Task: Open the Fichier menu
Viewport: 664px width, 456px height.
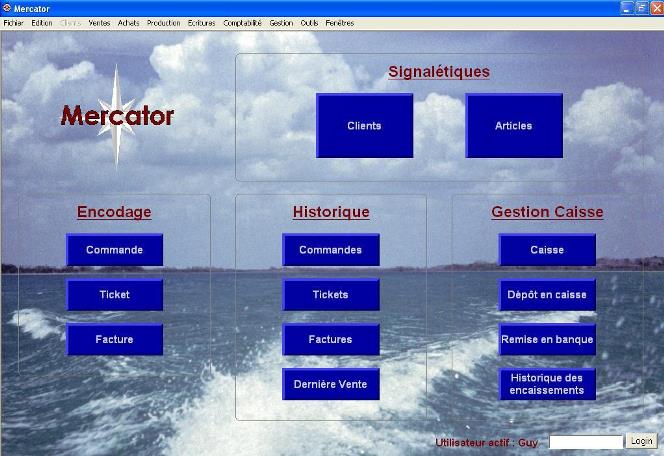Action: [13, 22]
